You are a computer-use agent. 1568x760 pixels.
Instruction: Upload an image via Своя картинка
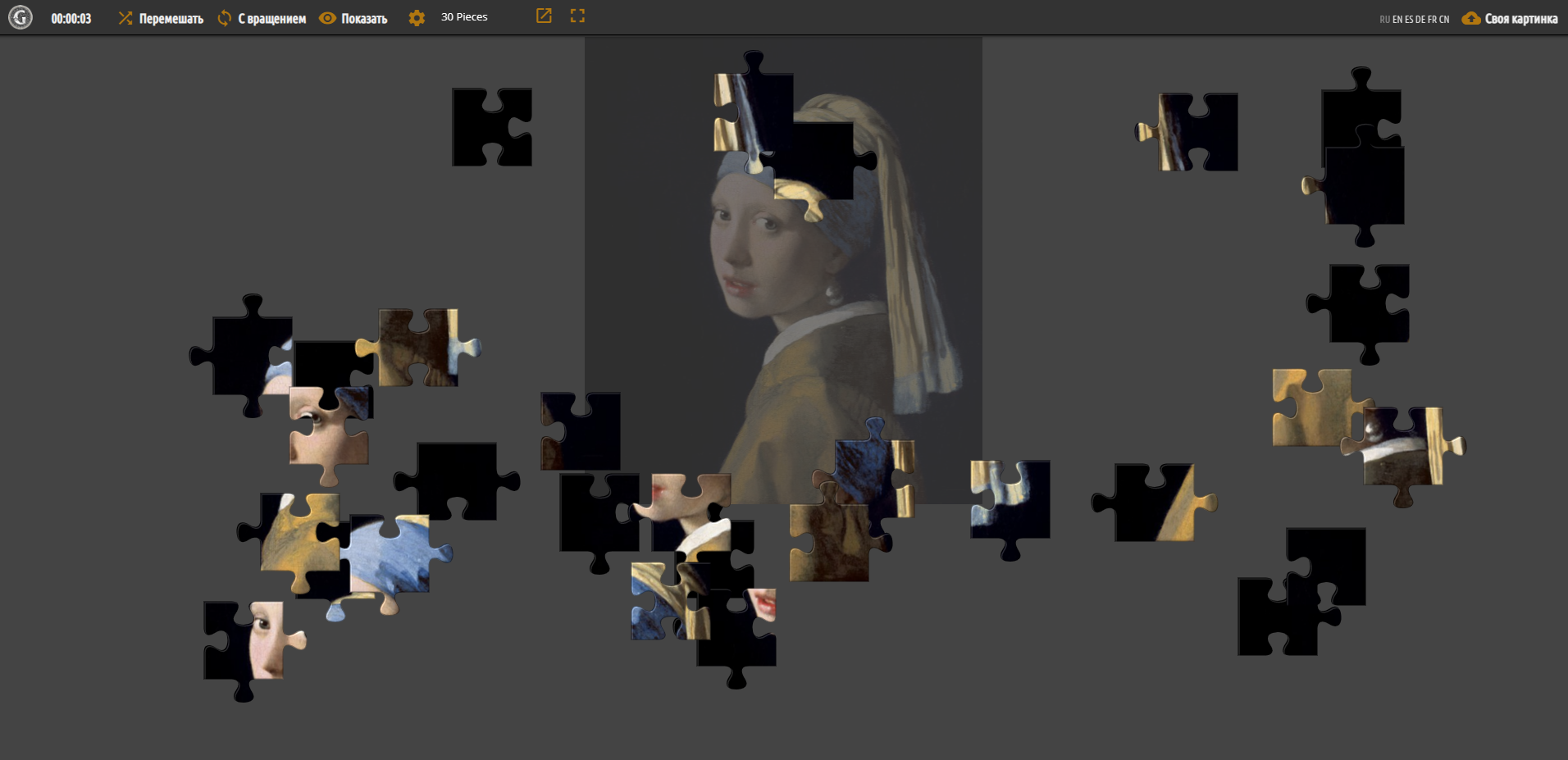pos(1510,18)
